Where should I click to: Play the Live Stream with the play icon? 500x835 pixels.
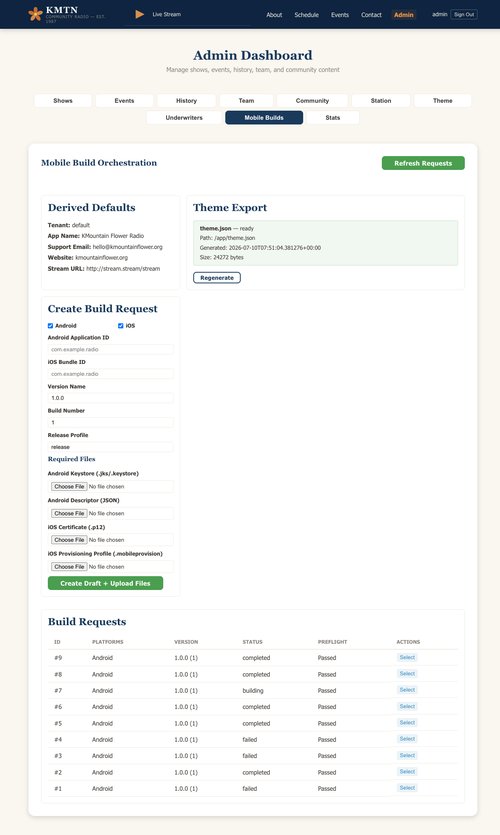tap(140, 14)
